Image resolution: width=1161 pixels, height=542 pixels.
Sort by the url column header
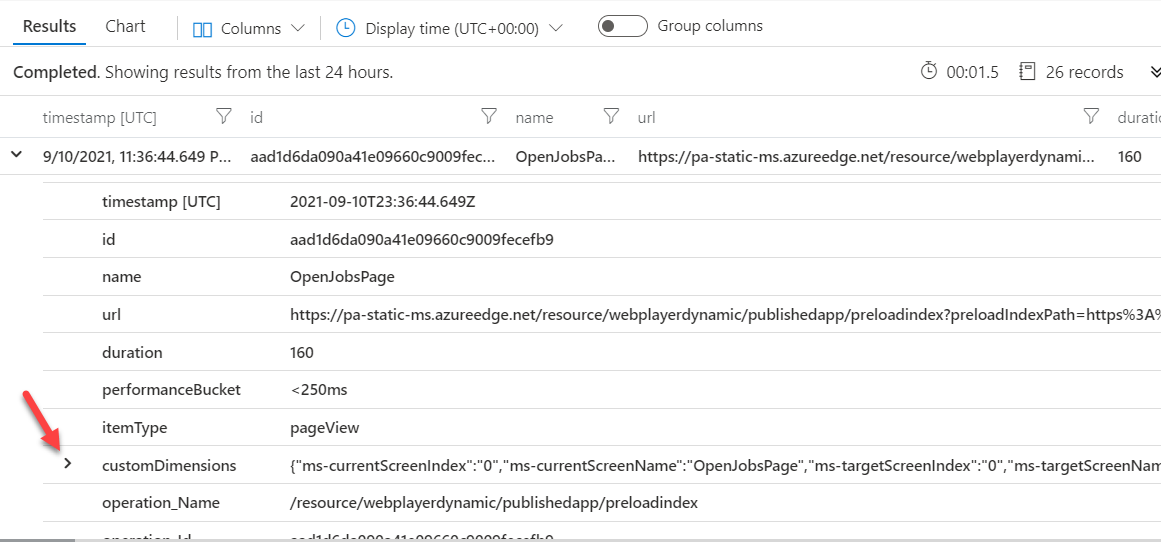coord(646,118)
